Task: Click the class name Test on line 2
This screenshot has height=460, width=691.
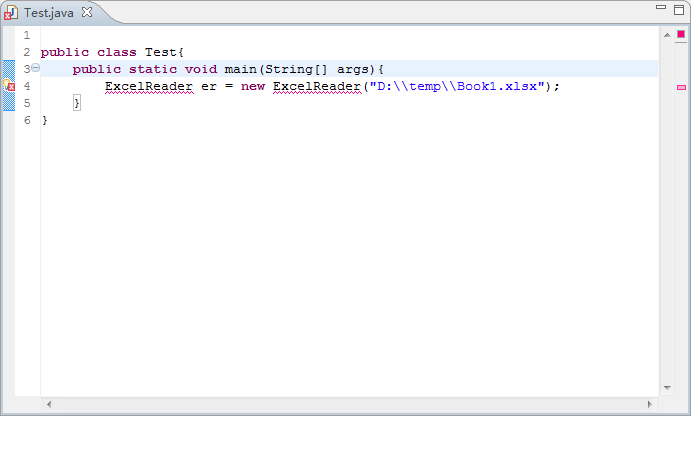Action: coord(161,52)
